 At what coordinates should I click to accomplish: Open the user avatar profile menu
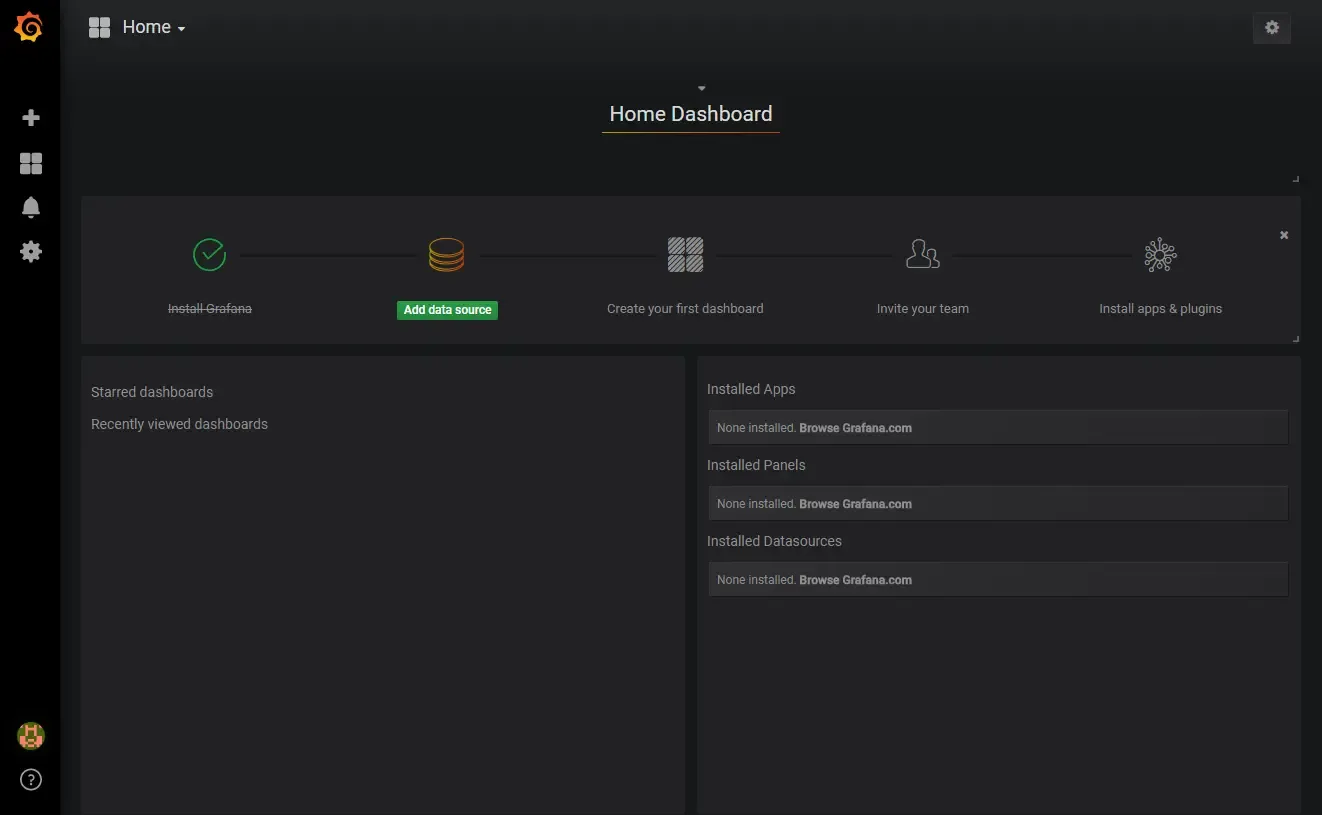coord(31,736)
